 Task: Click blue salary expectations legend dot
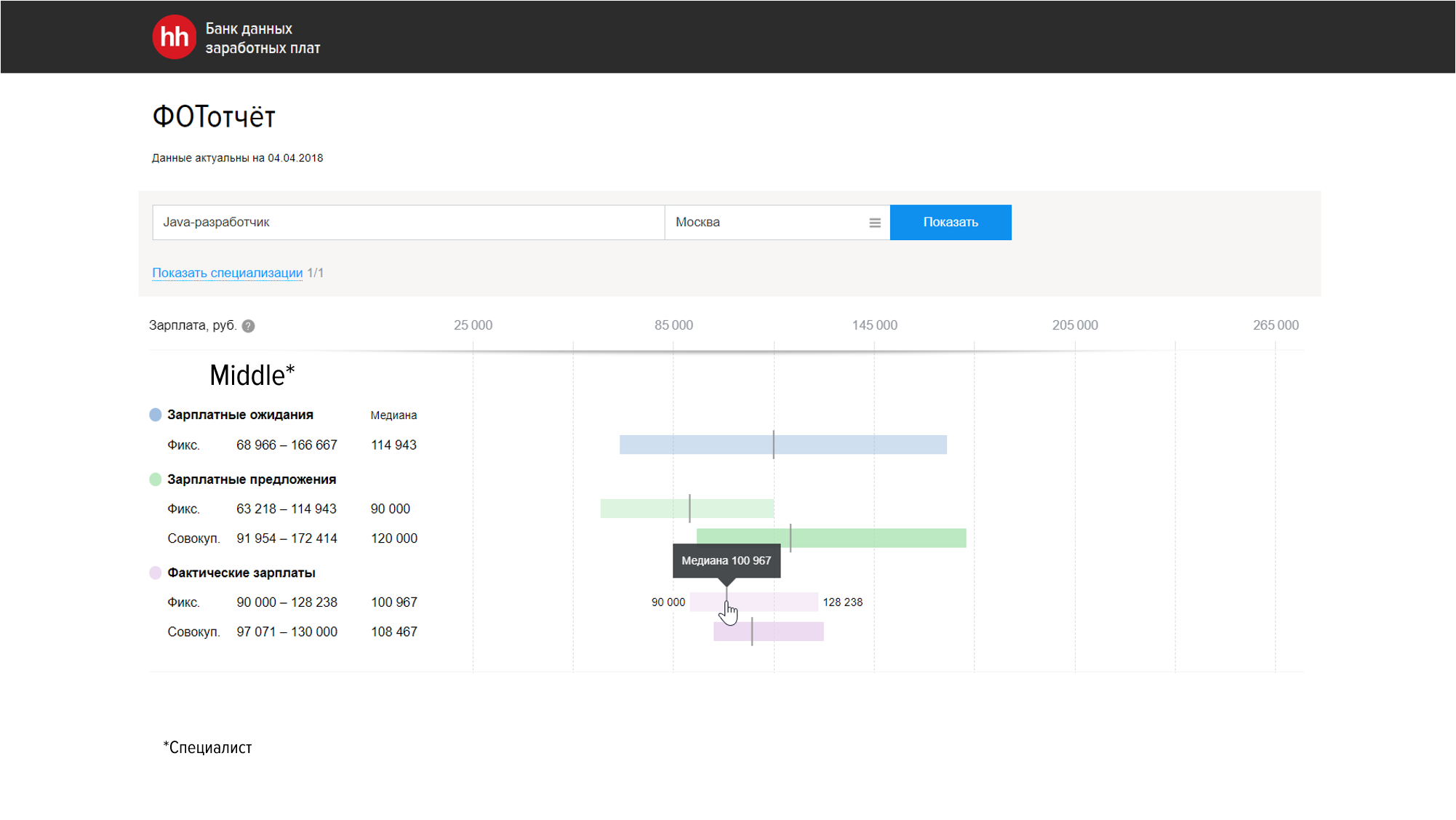pyautogui.click(x=155, y=415)
